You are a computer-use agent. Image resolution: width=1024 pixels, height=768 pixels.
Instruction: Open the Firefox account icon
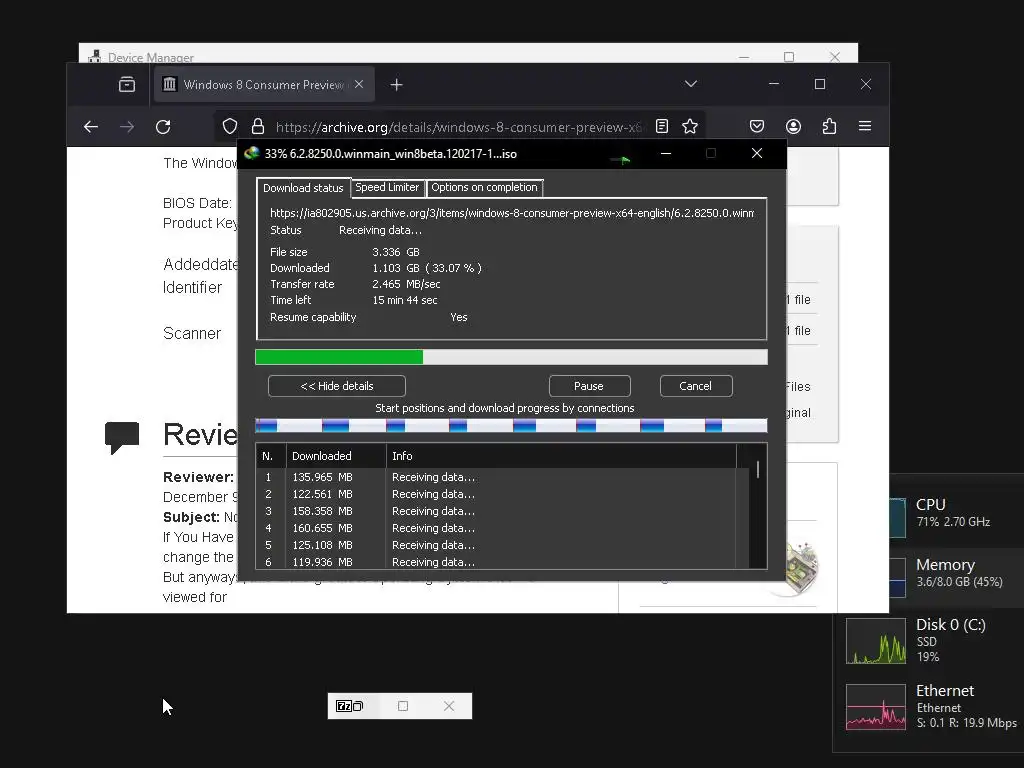click(x=793, y=126)
